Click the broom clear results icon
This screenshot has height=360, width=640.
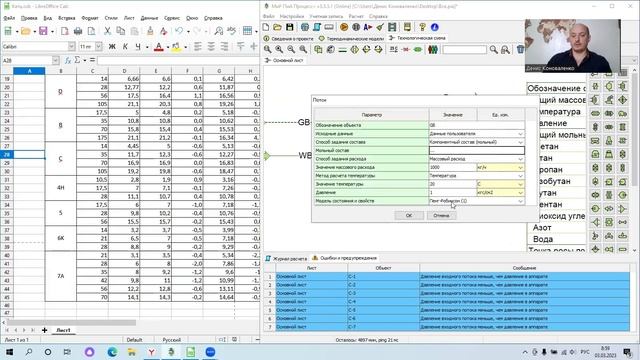pyautogui.click(x=380, y=27)
